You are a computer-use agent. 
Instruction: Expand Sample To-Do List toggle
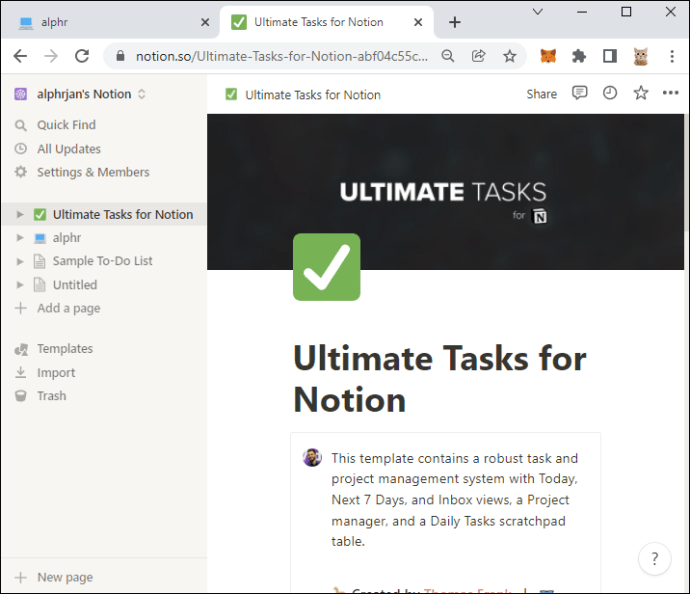[x=20, y=261]
